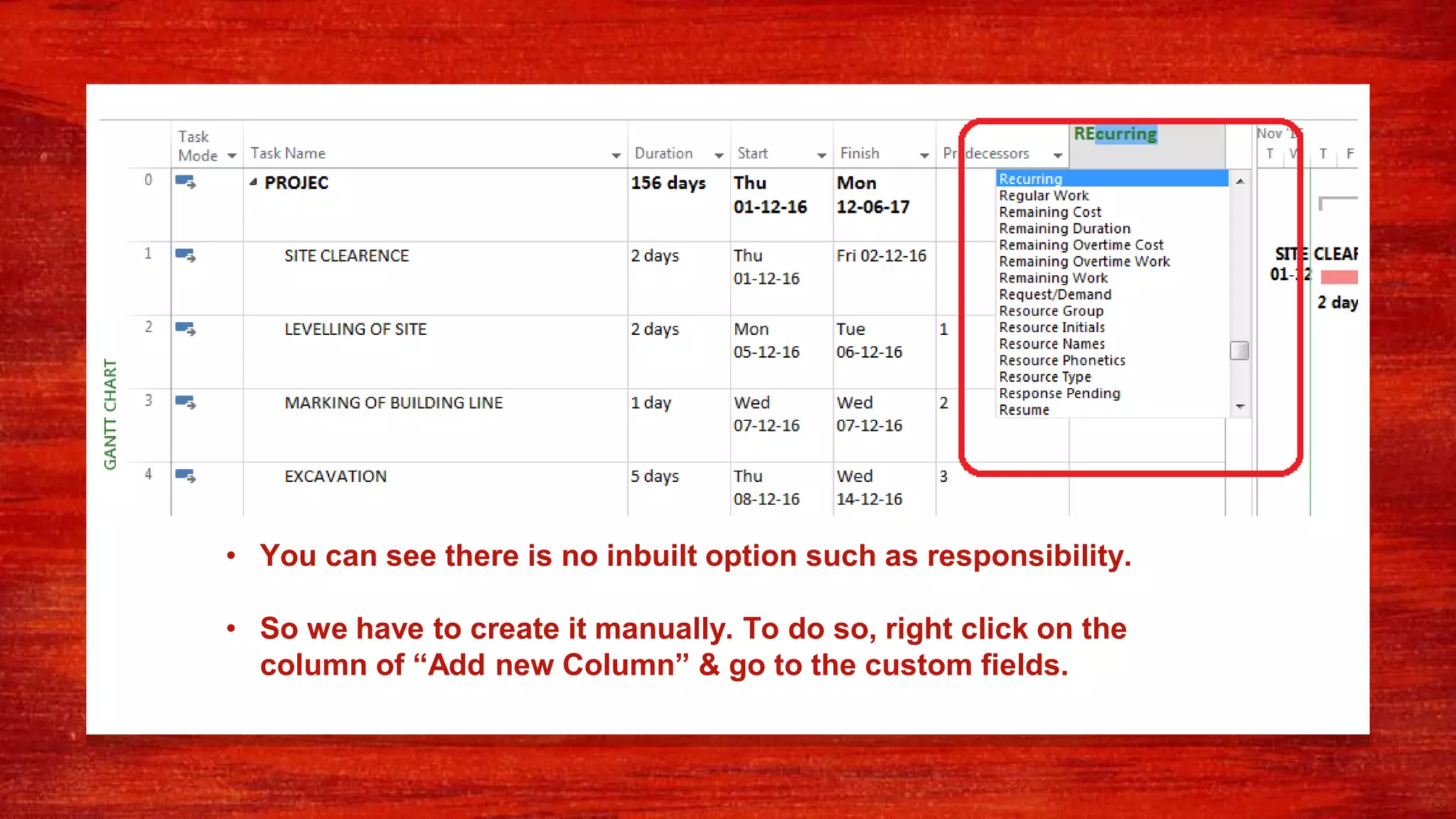This screenshot has width=1456, height=819.
Task: Choose Resource Type from the field list
Action: (1112, 377)
